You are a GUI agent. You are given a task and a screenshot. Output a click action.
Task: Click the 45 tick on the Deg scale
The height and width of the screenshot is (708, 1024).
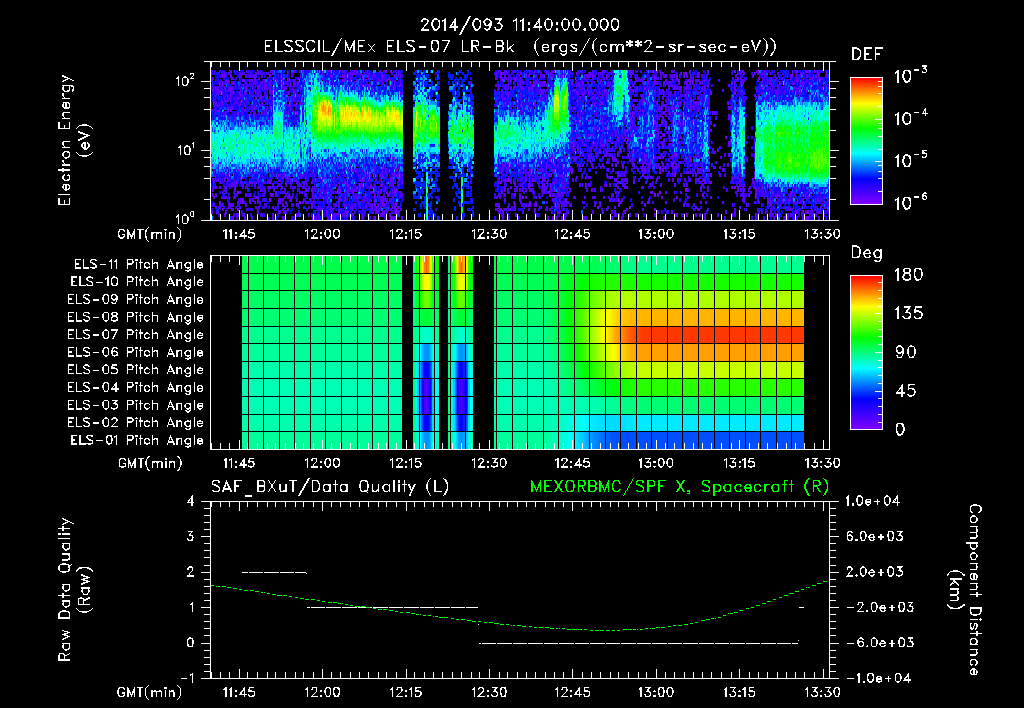click(904, 391)
